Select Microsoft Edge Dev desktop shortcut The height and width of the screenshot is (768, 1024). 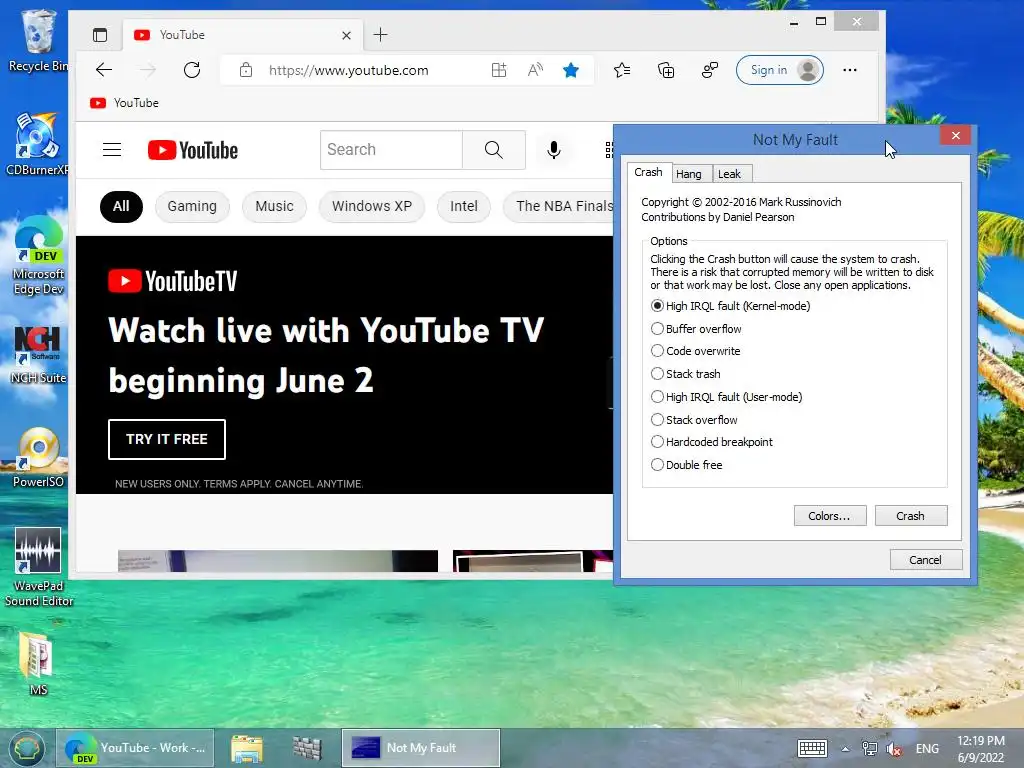click(38, 256)
